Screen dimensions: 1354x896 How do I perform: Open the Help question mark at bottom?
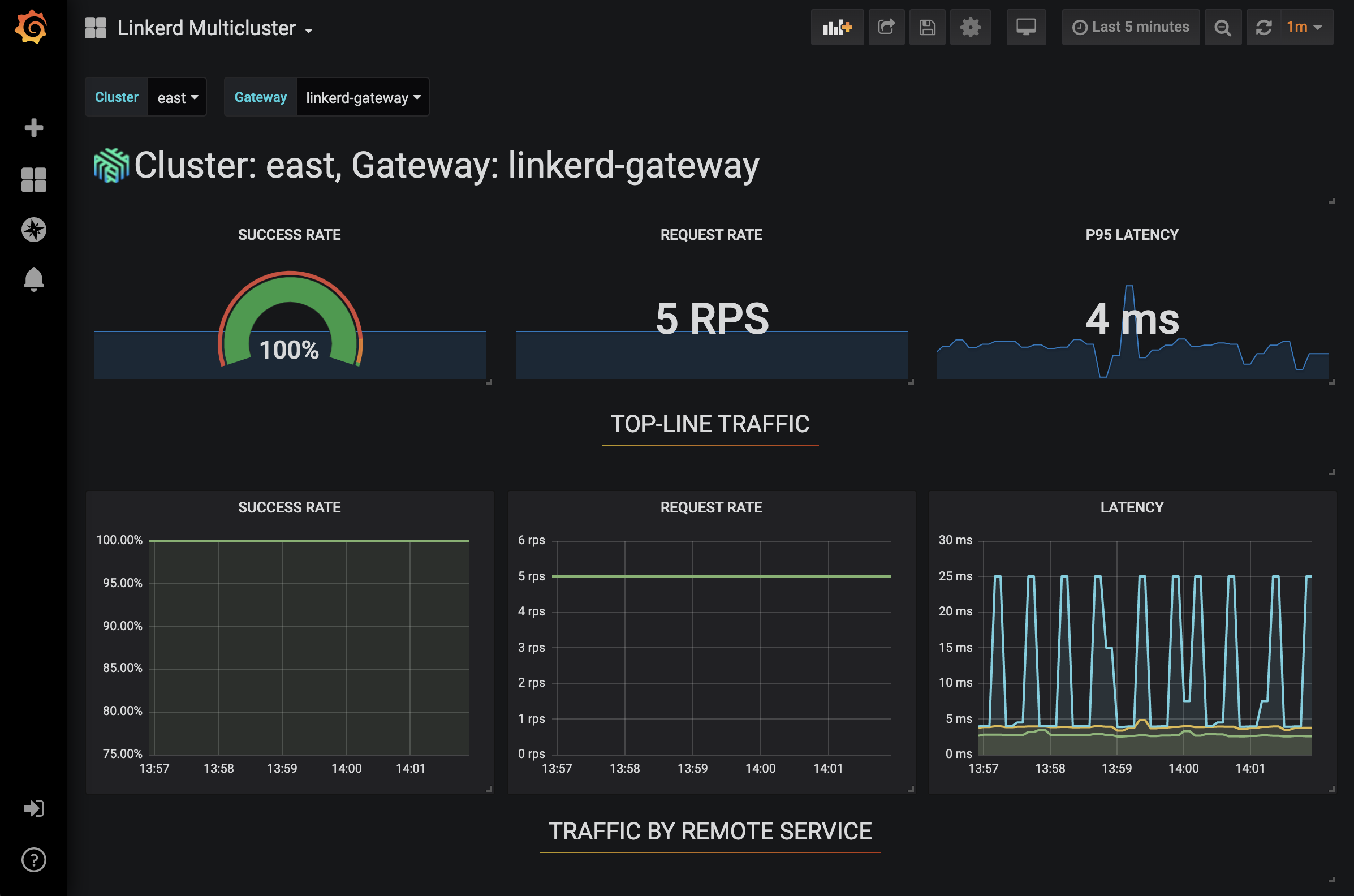(33, 859)
